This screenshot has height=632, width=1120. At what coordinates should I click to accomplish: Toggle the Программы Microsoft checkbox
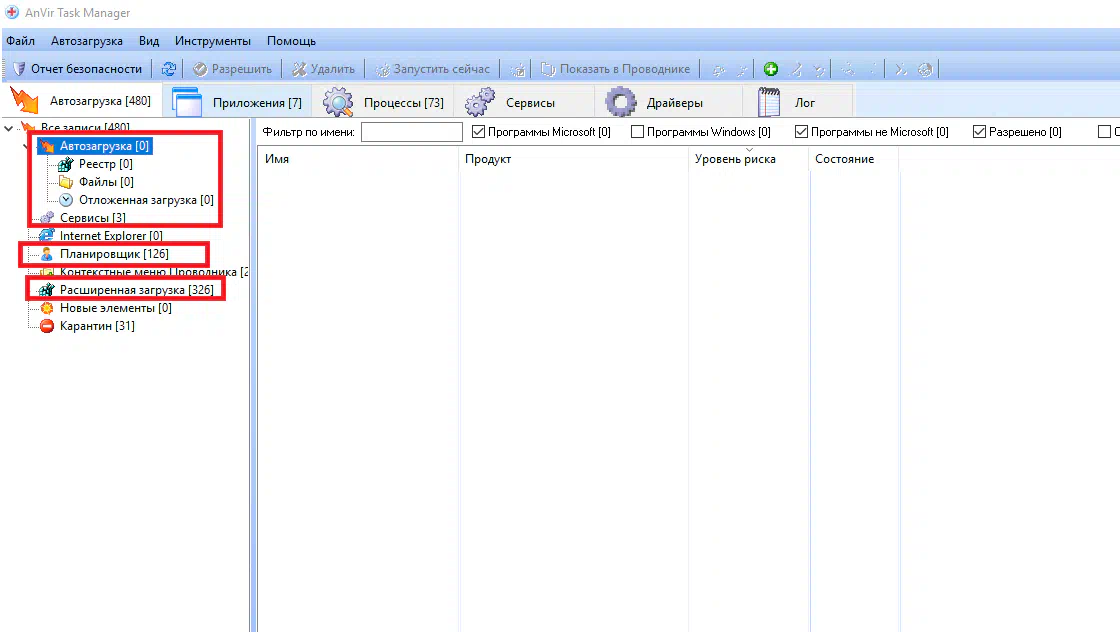(478, 132)
